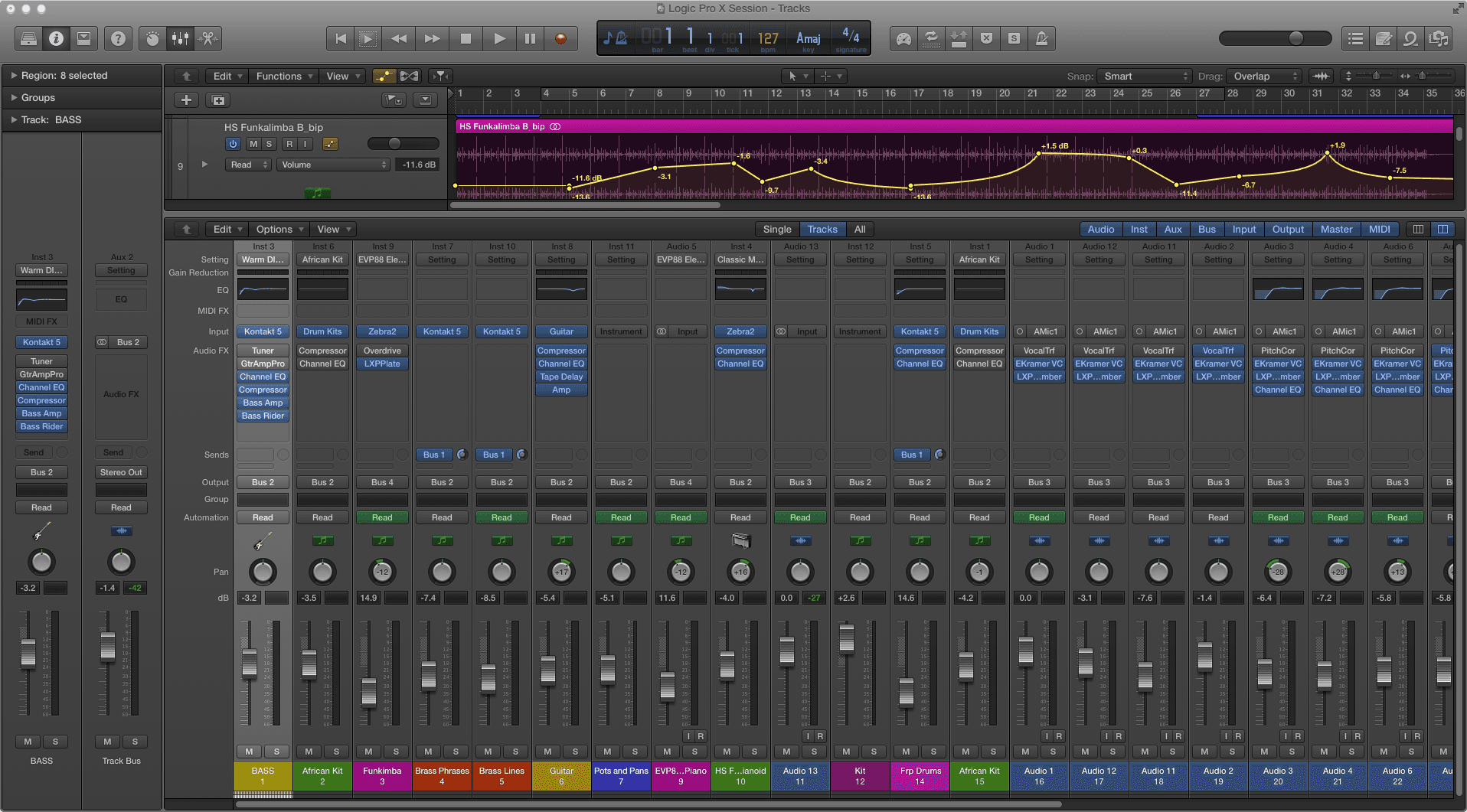Open the Functions menu
Viewport: 1467px width, 812px height.
click(x=283, y=76)
